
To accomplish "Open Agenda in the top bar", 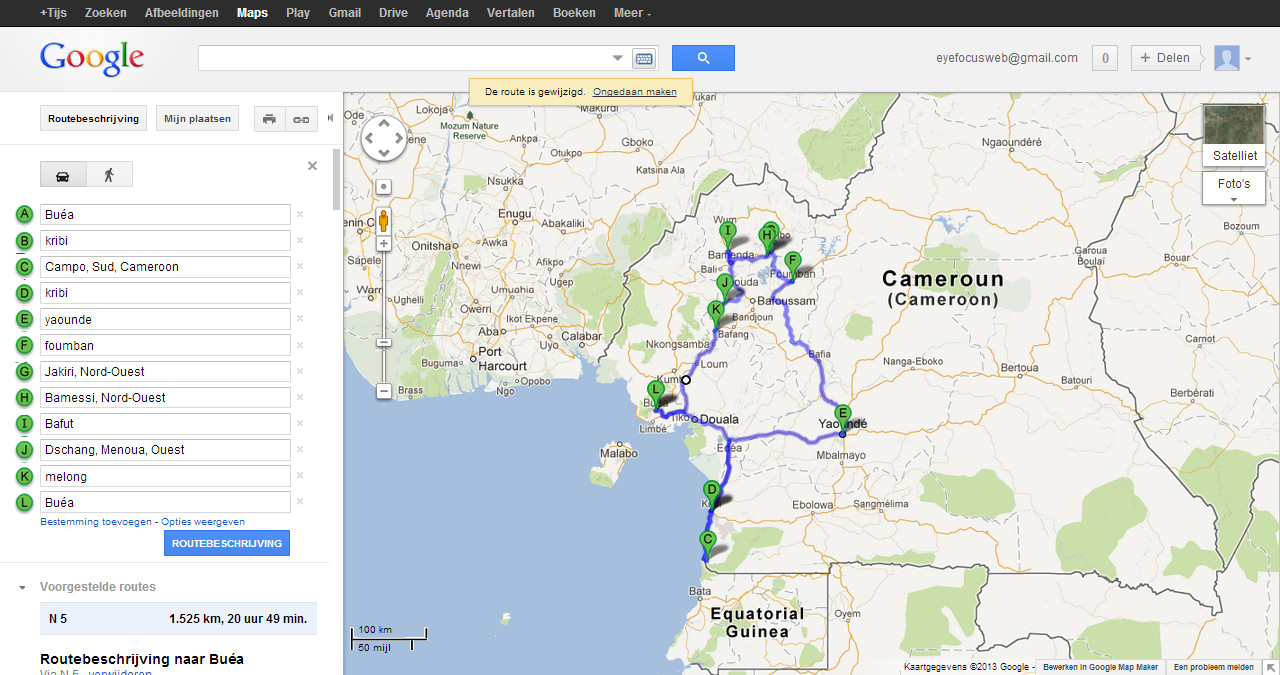I will (x=447, y=13).
